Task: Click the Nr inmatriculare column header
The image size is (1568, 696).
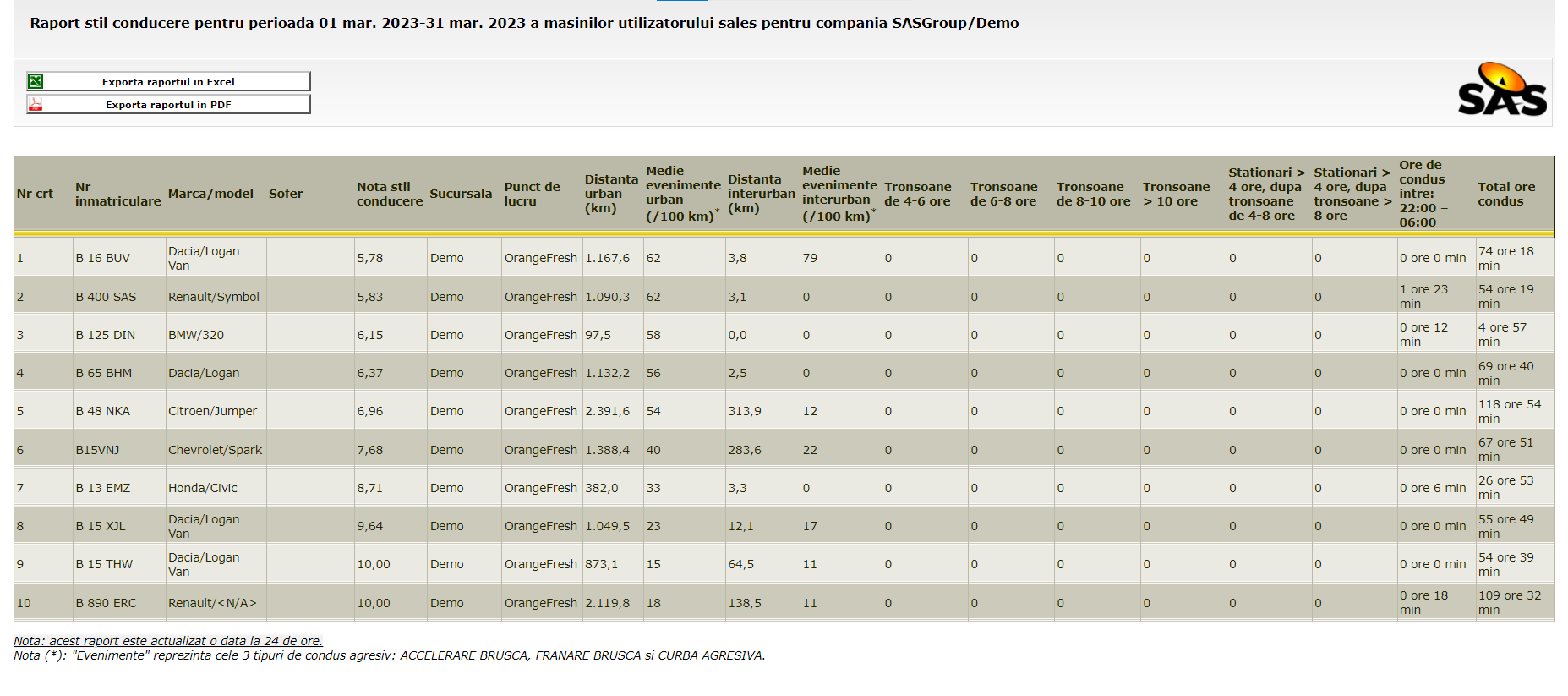Action: click(x=117, y=194)
